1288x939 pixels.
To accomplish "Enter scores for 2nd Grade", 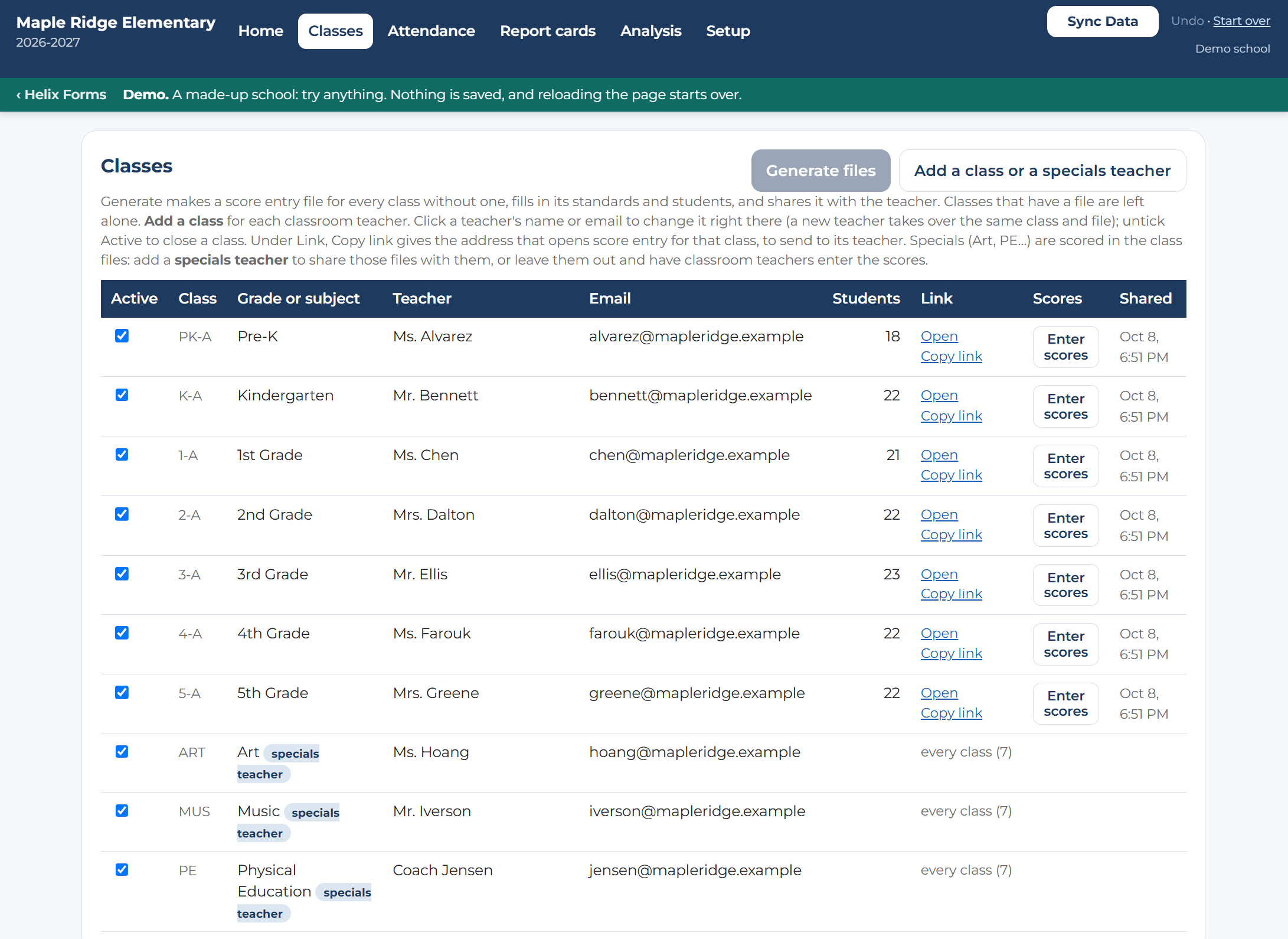I will tap(1065, 526).
